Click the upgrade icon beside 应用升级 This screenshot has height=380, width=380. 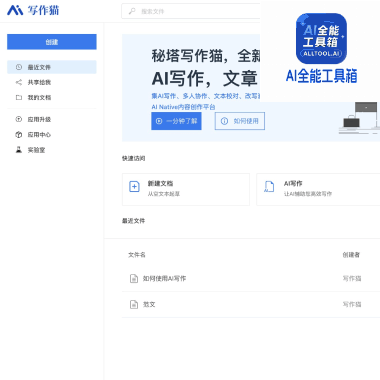point(19,119)
